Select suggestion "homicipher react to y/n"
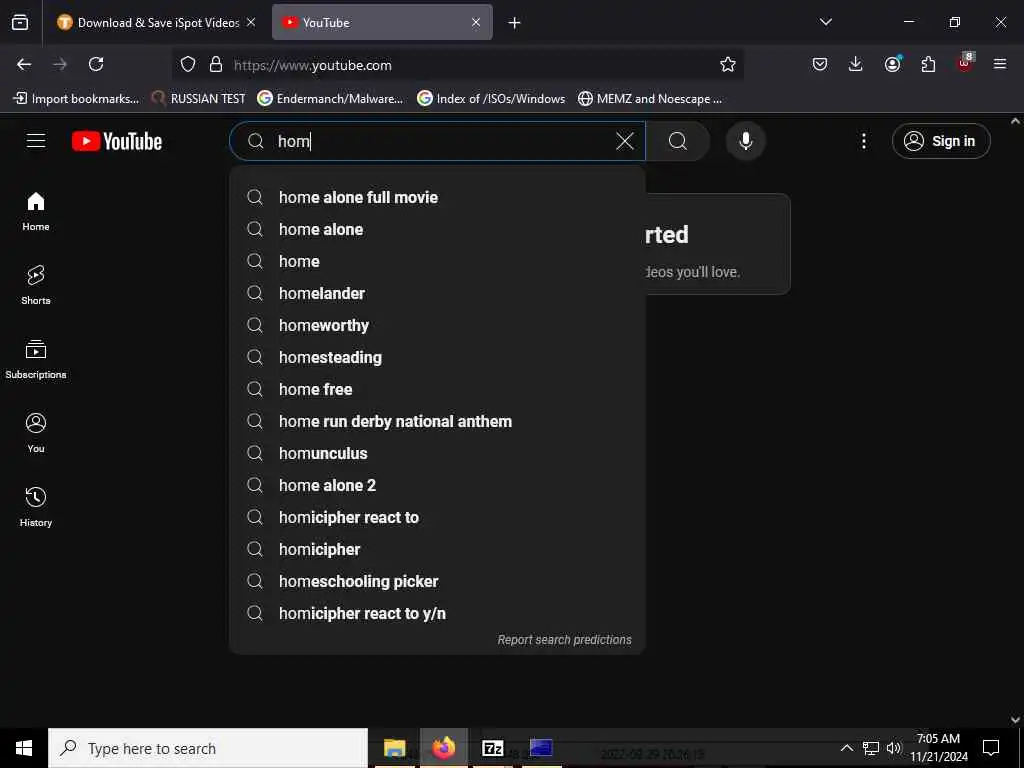Screen dimensions: 1024x768 (437, 613)
